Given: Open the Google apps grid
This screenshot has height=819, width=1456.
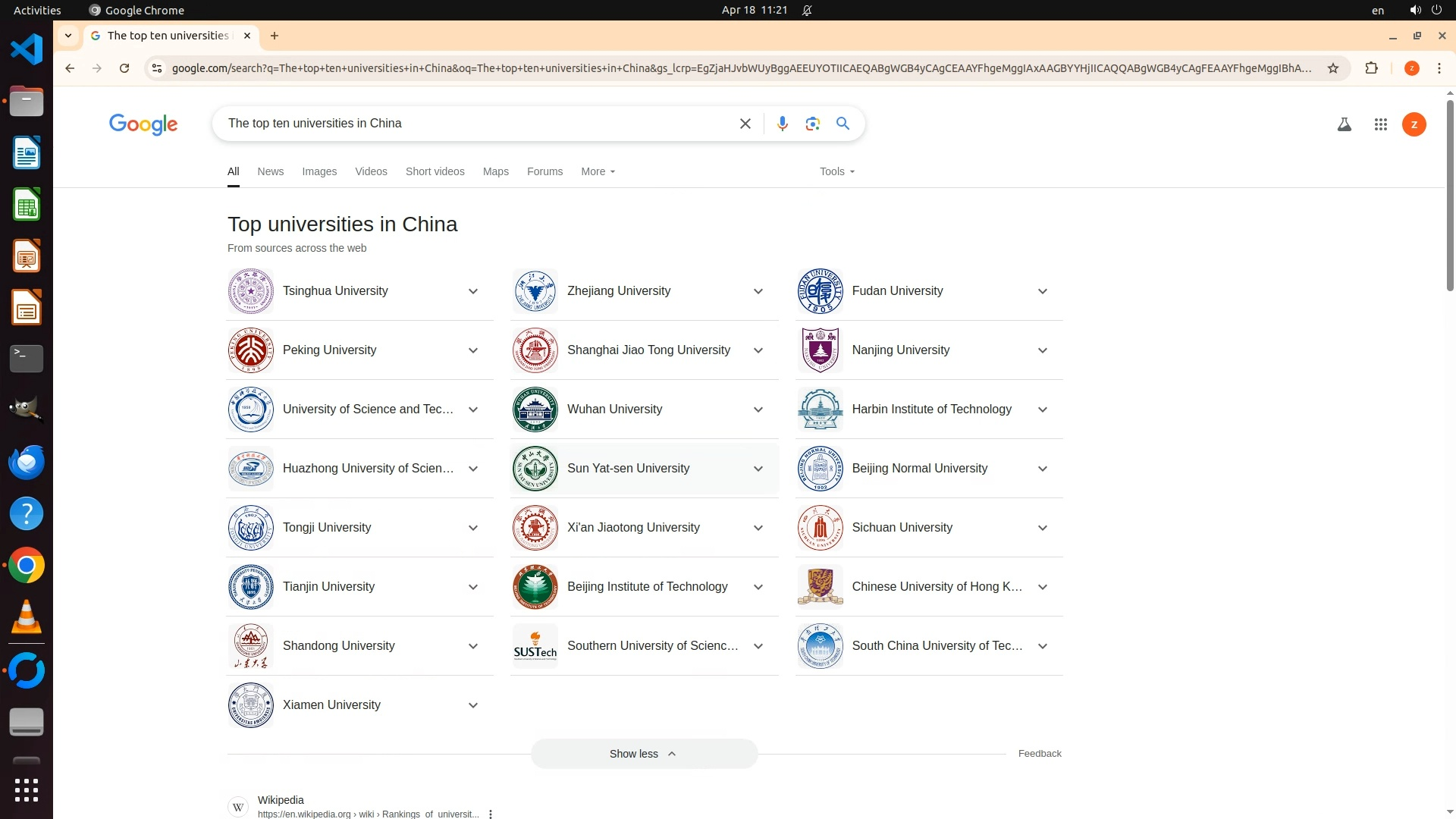Looking at the screenshot, I should (1380, 124).
